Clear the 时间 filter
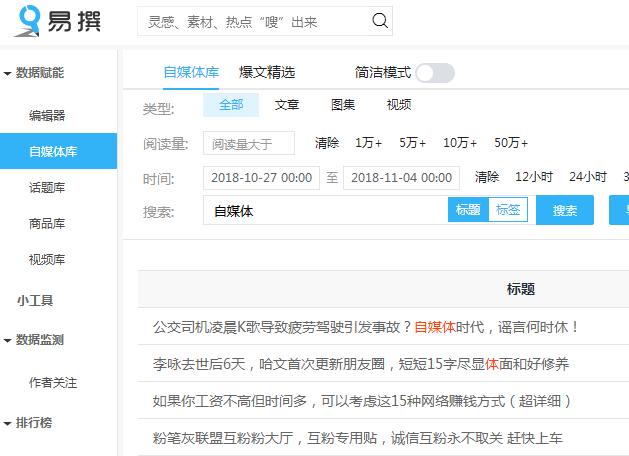Image resolution: width=629 pixels, height=456 pixels. click(x=487, y=177)
